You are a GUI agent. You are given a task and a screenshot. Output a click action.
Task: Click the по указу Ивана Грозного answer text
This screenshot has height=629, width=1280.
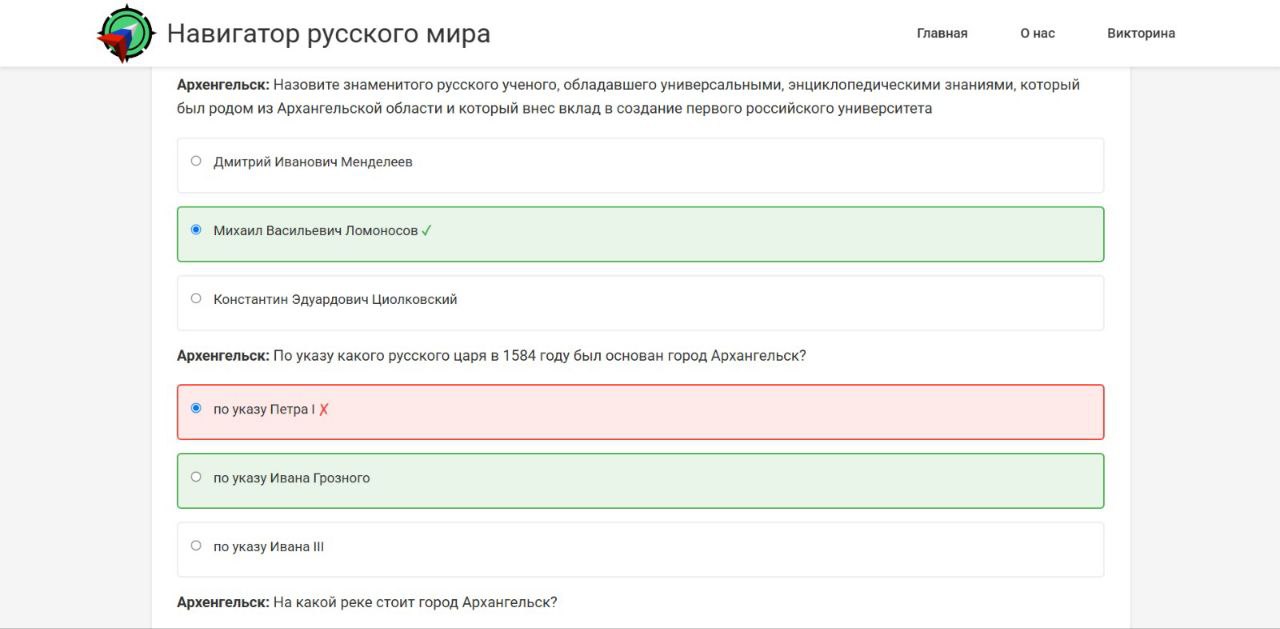(291, 478)
